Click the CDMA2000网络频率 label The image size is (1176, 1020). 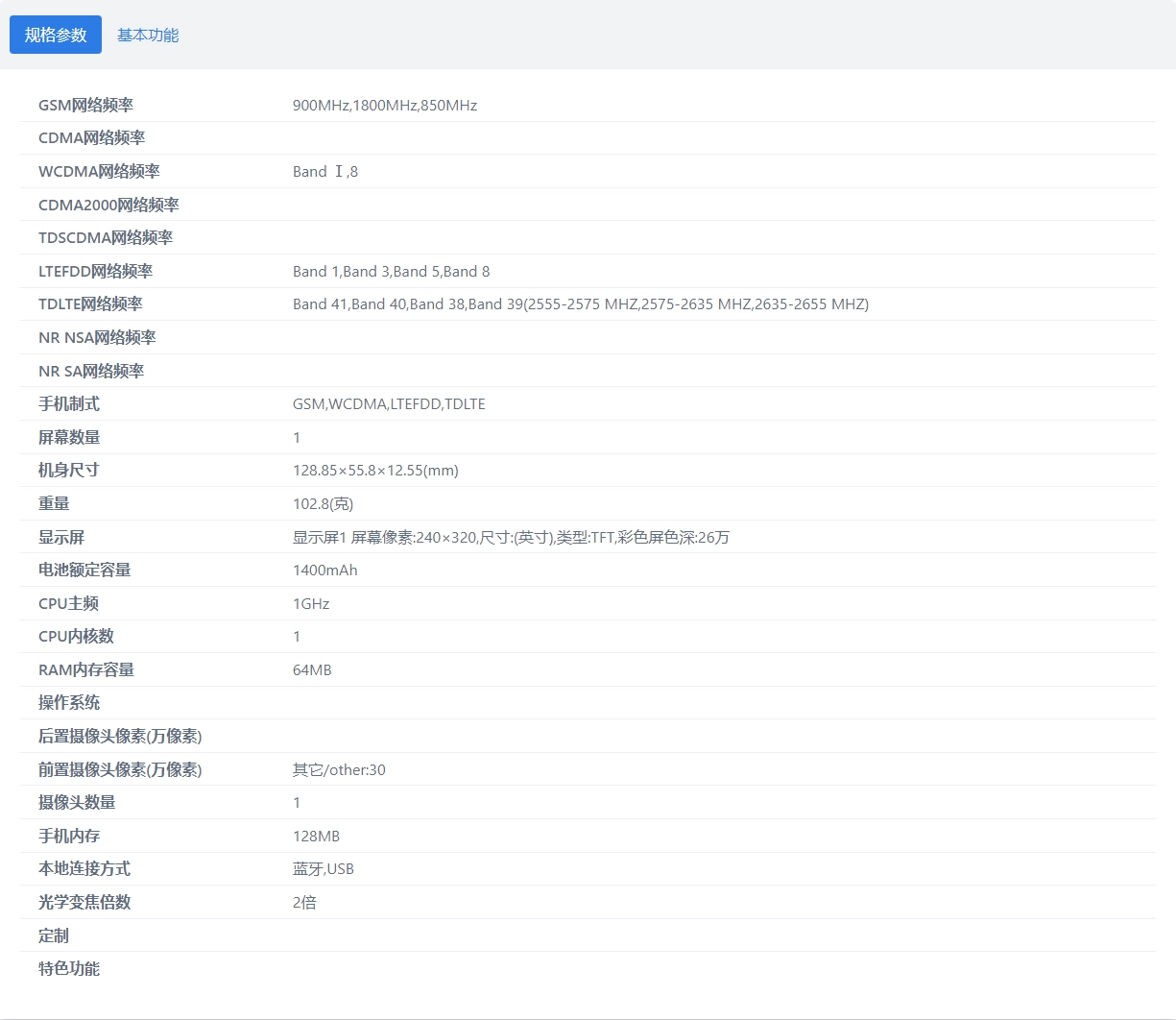(x=108, y=205)
